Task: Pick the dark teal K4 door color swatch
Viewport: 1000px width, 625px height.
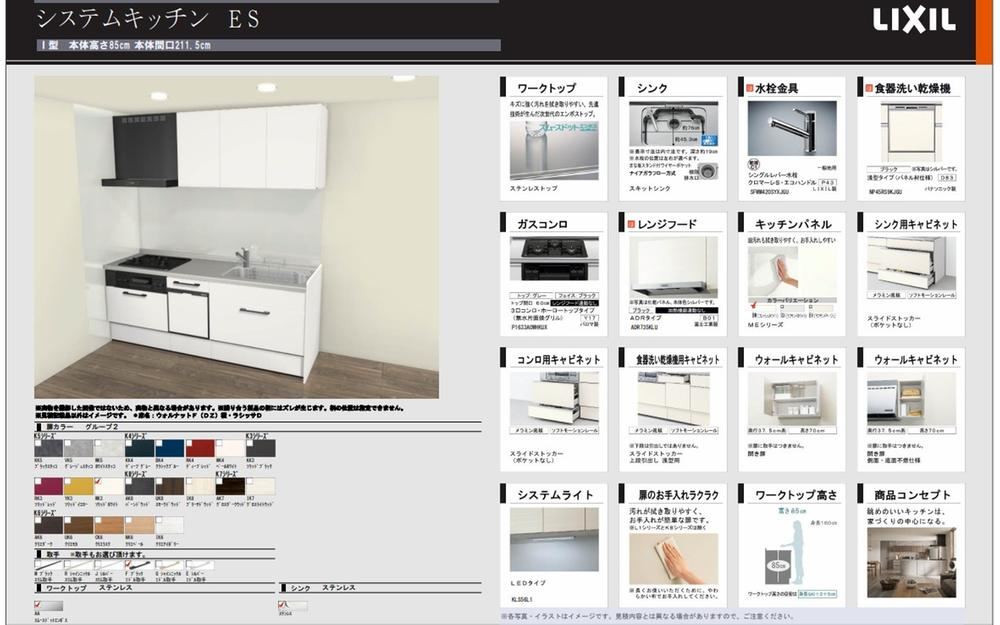Action: (139, 448)
